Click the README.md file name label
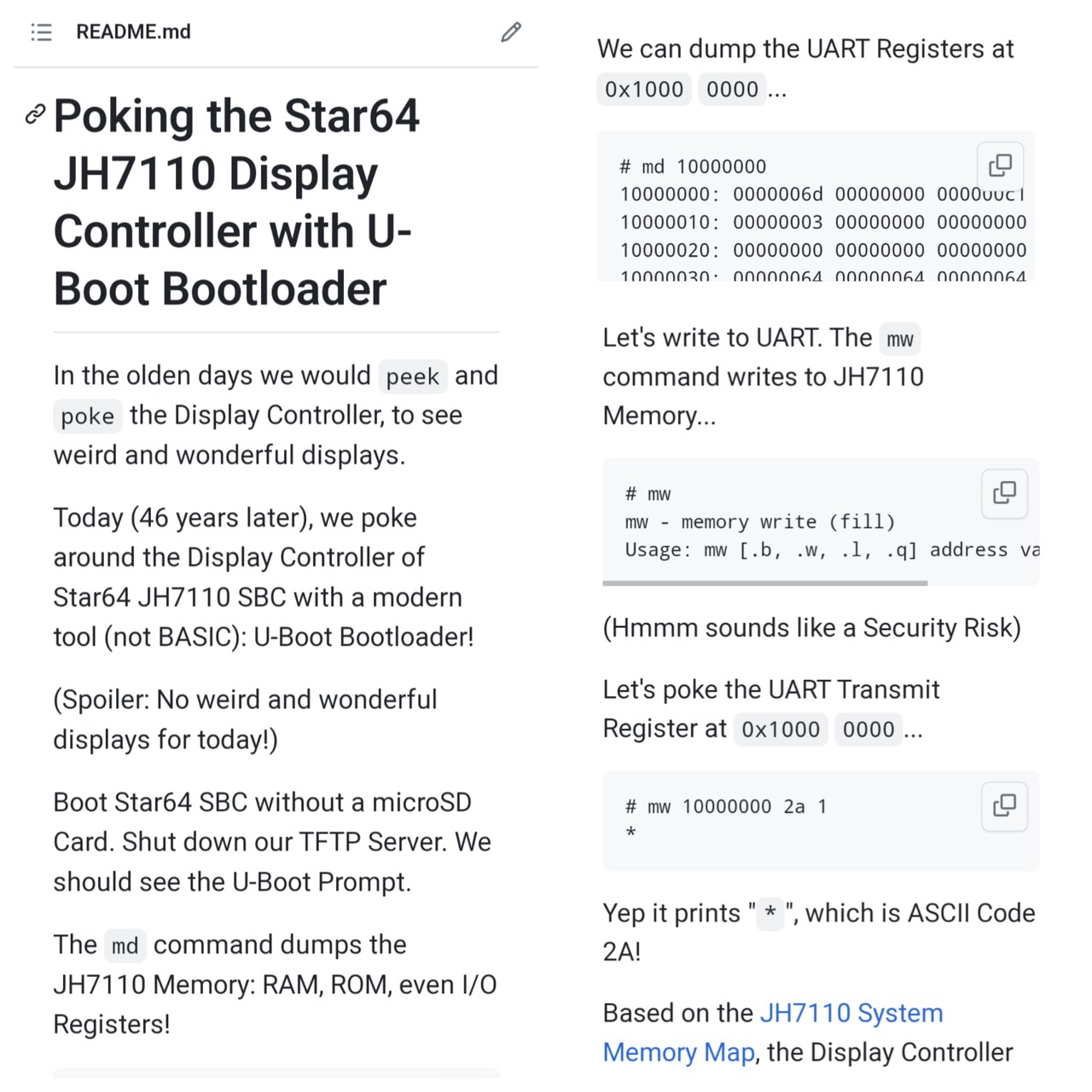The height and width of the screenshot is (1092, 1092). tap(133, 32)
